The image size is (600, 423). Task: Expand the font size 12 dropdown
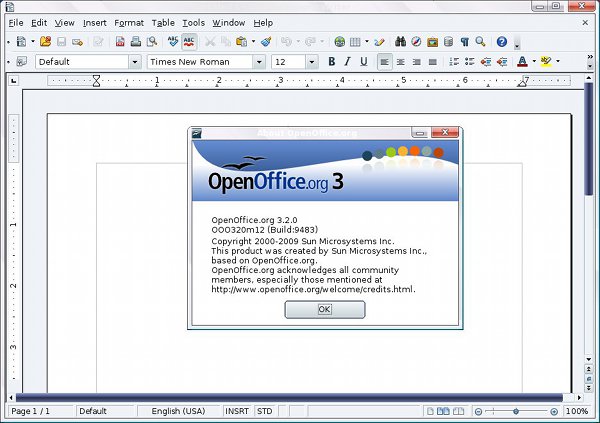tap(312, 62)
